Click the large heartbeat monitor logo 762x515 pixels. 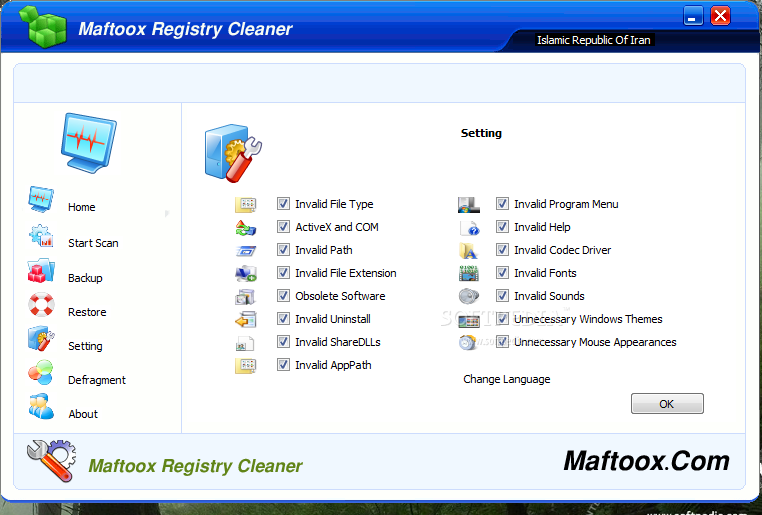tap(89, 143)
